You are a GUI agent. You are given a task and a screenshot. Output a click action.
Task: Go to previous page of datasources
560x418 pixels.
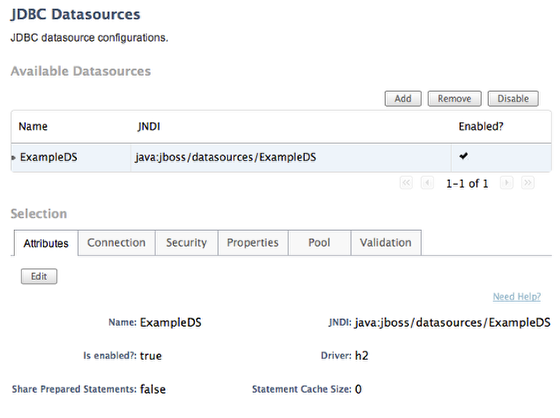click(x=427, y=183)
